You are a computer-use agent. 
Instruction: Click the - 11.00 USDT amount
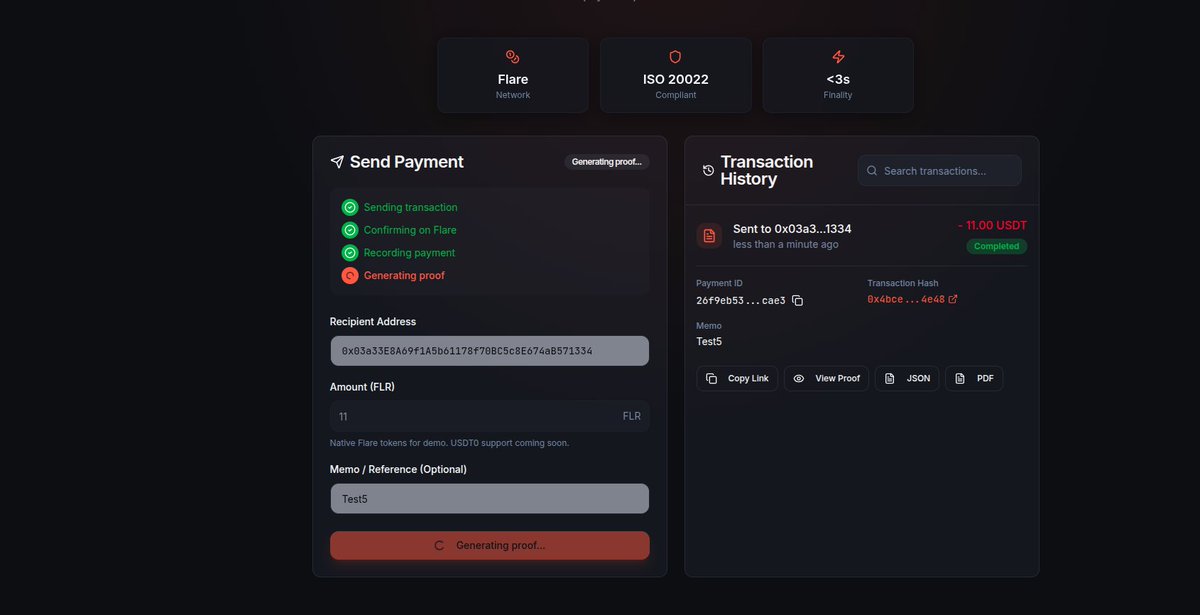(x=992, y=225)
